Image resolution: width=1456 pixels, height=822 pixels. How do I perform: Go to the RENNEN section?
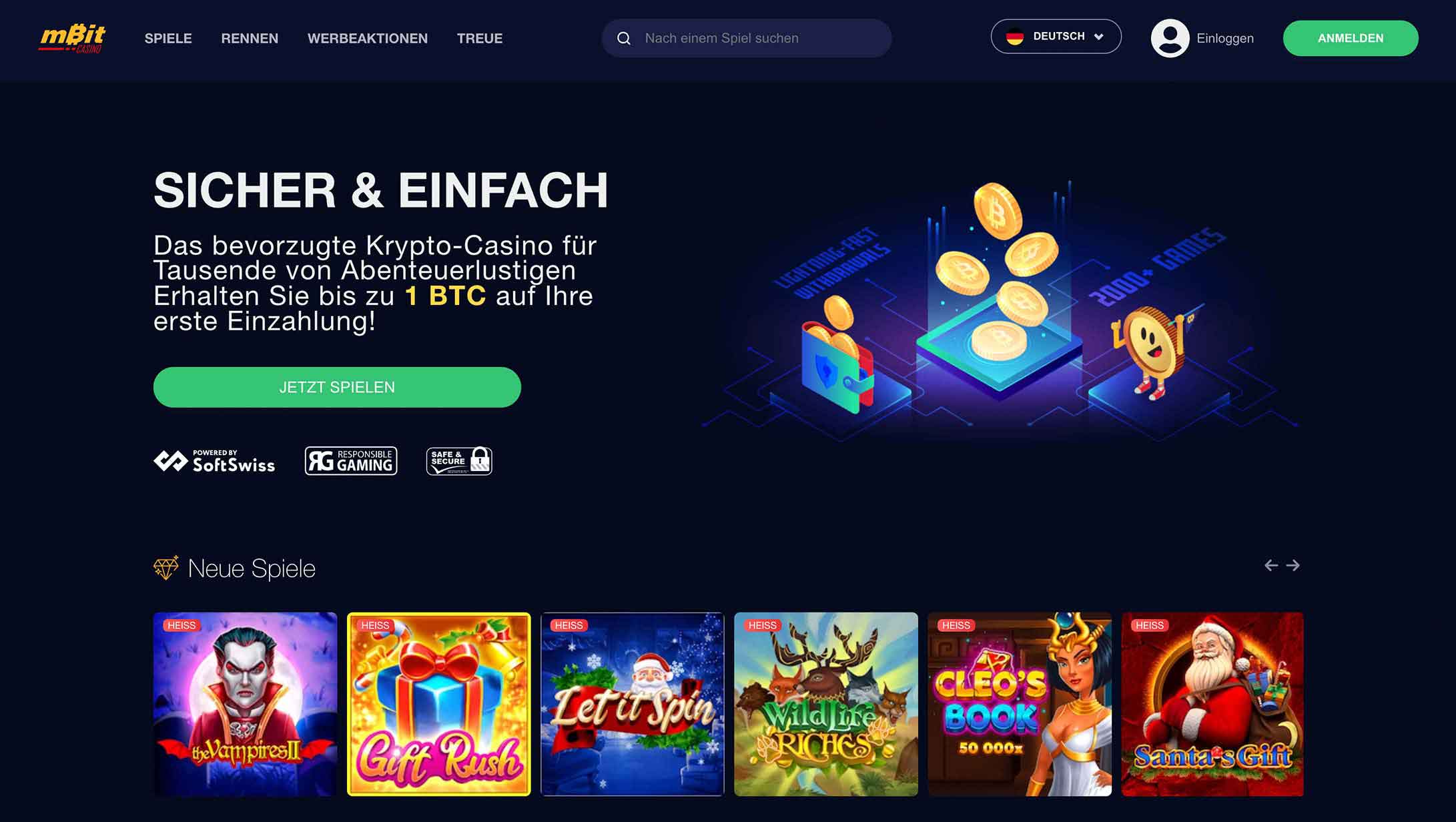point(250,39)
